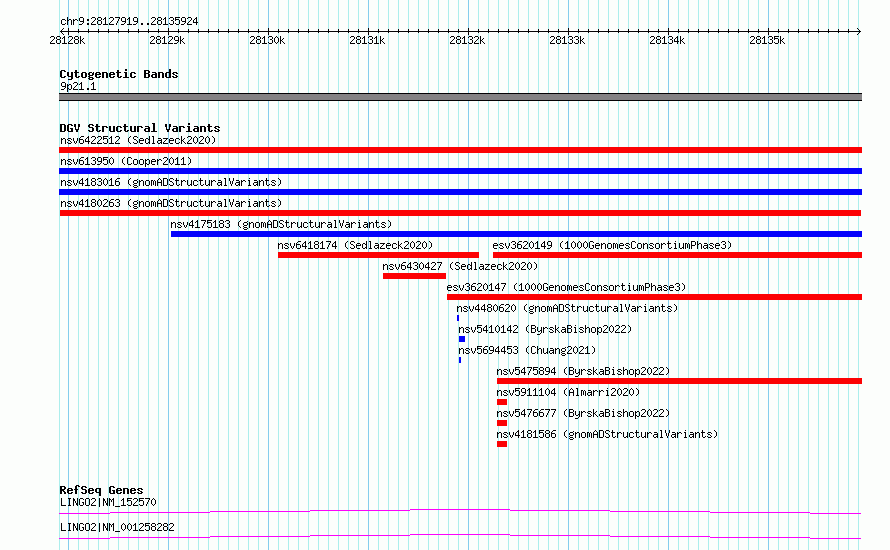Click the tiny blue nsv4480620 marker
The image size is (890, 550).
coord(458,318)
